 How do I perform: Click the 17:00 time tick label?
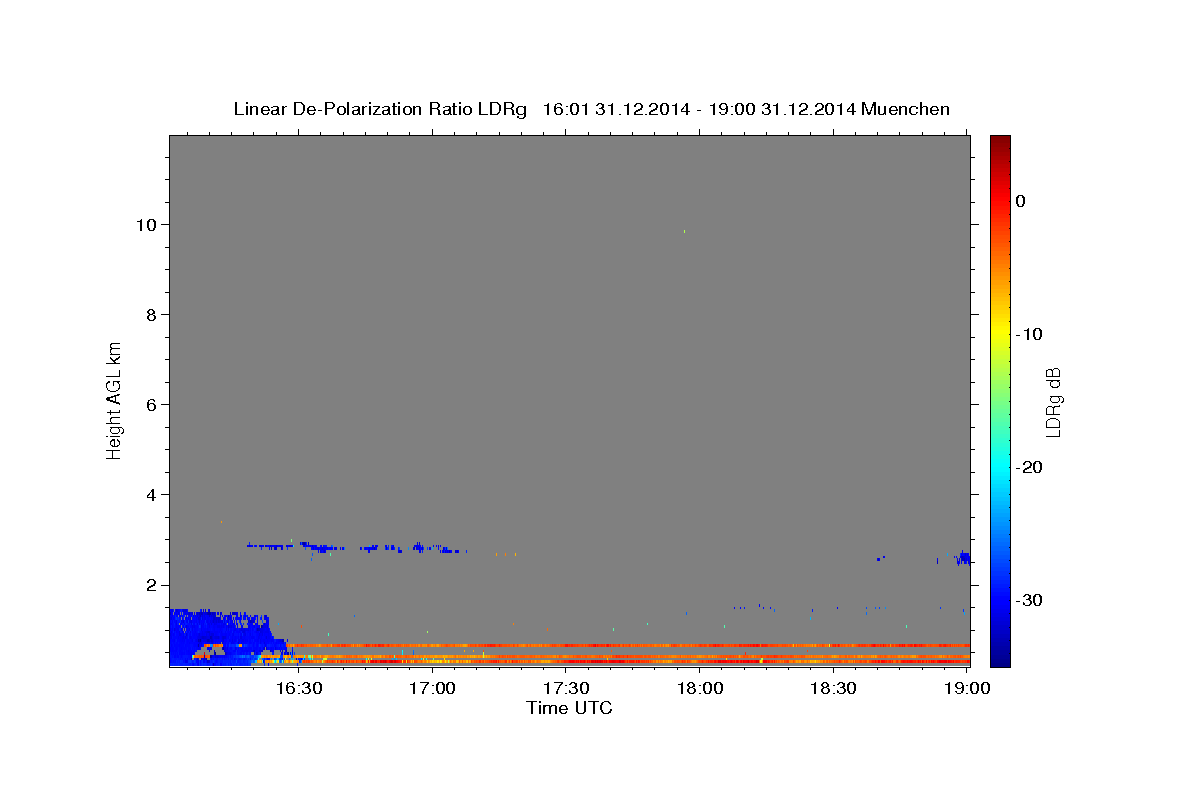pos(432,689)
